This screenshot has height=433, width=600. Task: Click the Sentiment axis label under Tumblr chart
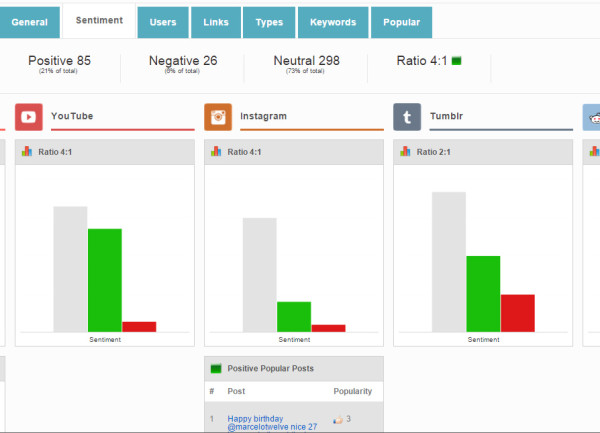tap(483, 340)
